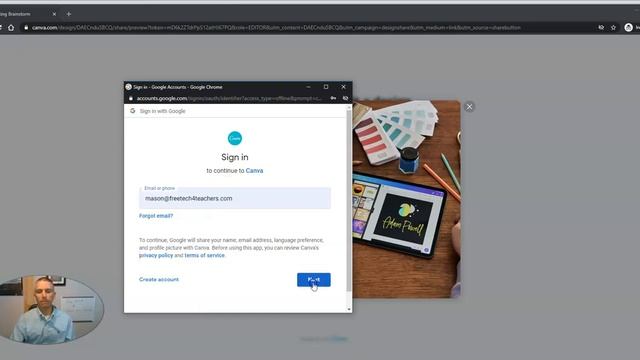Click the popup window's vertical scrollbar

click(349, 201)
